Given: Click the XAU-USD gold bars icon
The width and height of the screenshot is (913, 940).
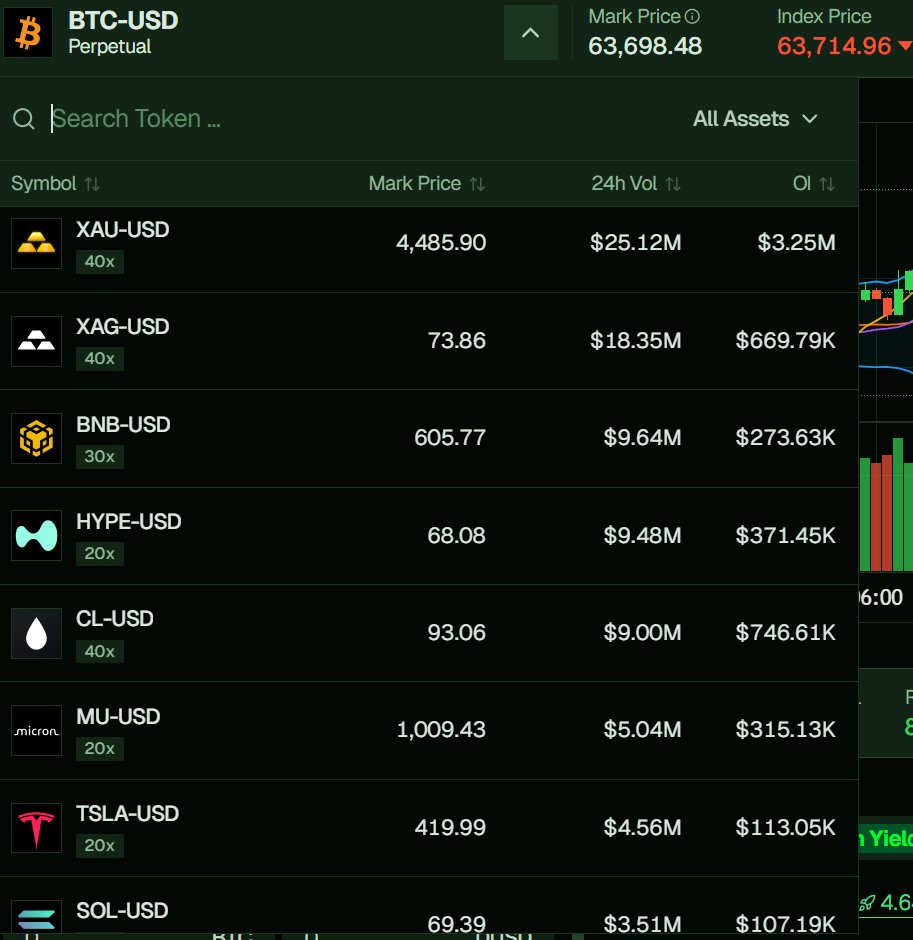Looking at the screenshot, I should pos(37,243).
